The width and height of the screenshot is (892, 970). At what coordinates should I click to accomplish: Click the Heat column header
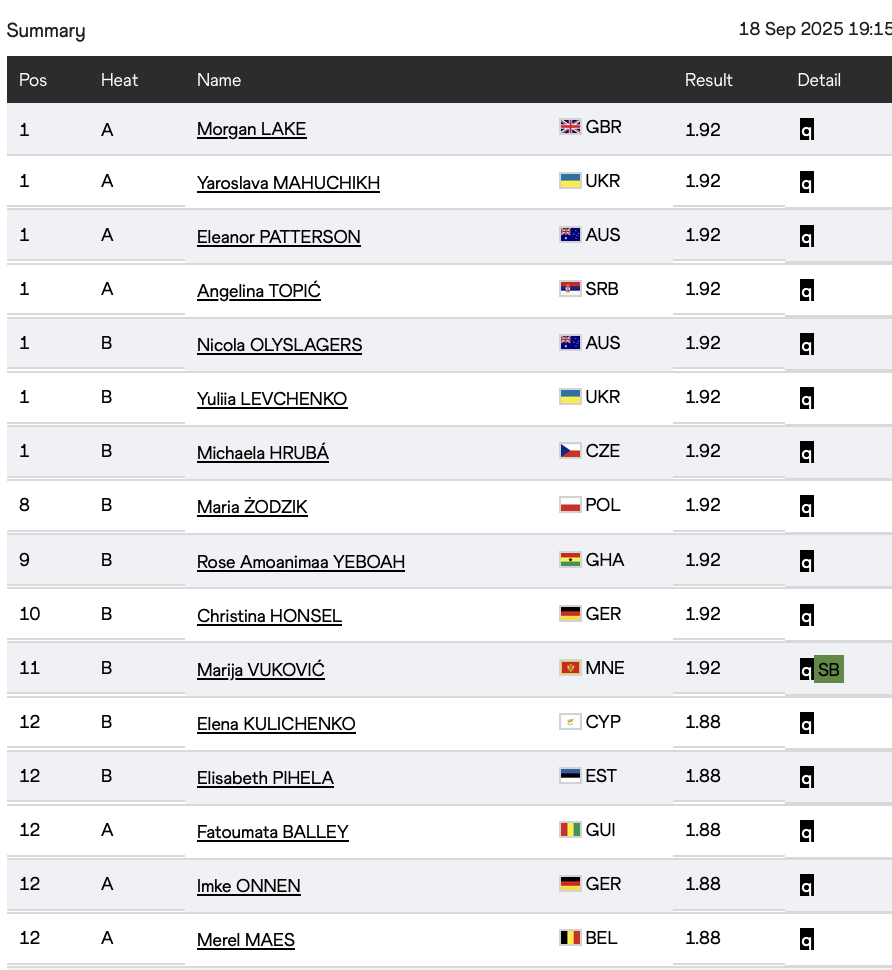pyautogui.click(x=119, y=80)
